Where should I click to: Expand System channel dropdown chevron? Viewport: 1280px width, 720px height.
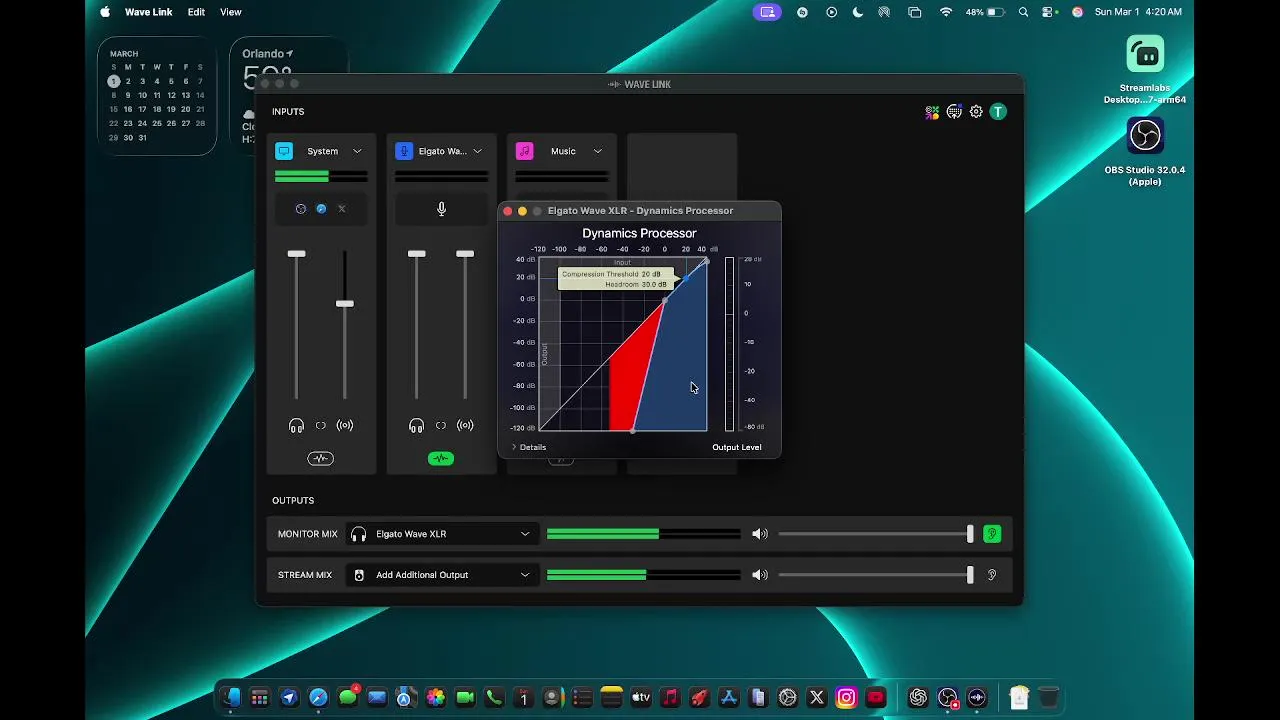357,151
